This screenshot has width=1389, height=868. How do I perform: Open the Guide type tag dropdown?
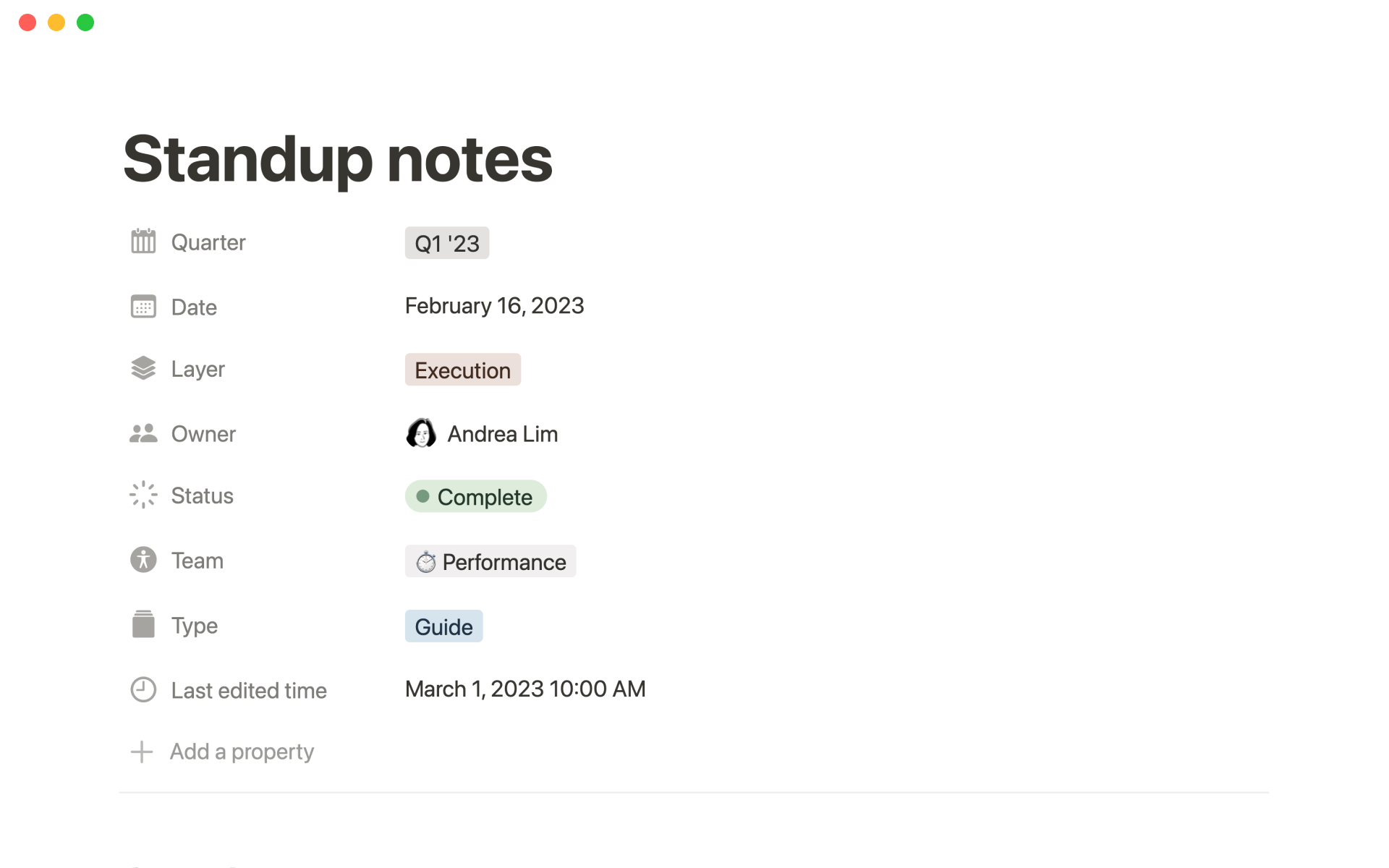pos(443,626)
